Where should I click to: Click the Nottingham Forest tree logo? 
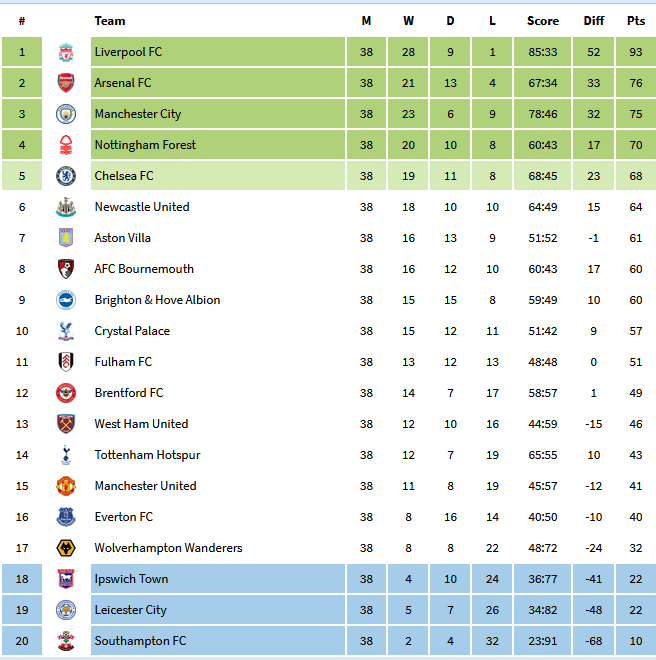coord(66,145)
